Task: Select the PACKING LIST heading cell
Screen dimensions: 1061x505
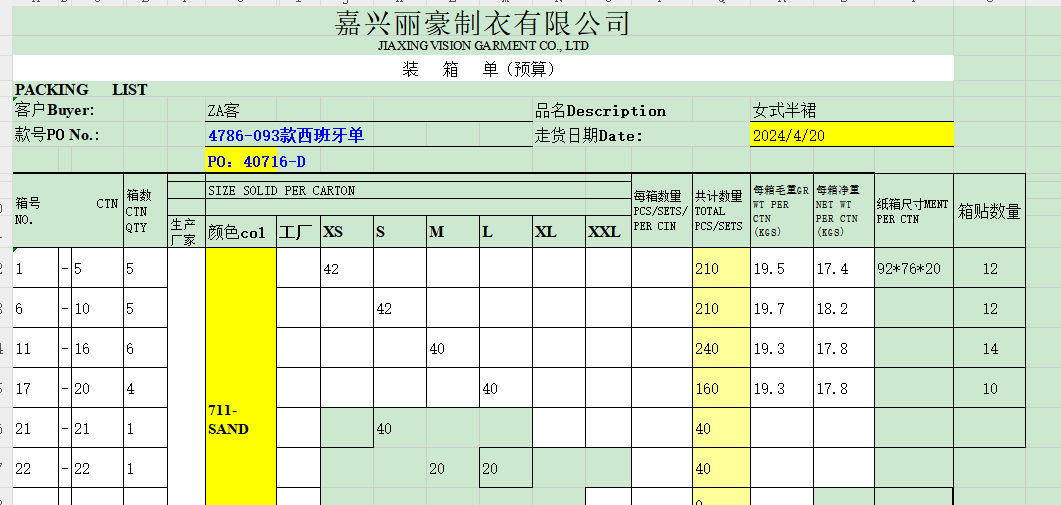Action: pos(80,90)
